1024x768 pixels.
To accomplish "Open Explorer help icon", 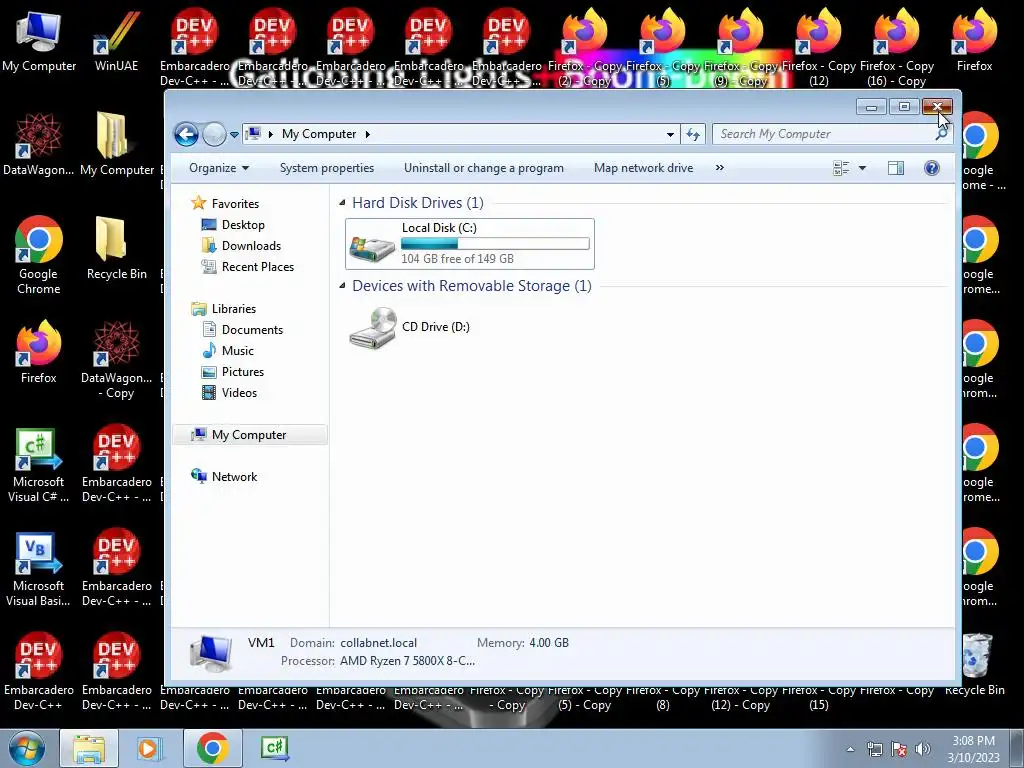I will point(932,168).
